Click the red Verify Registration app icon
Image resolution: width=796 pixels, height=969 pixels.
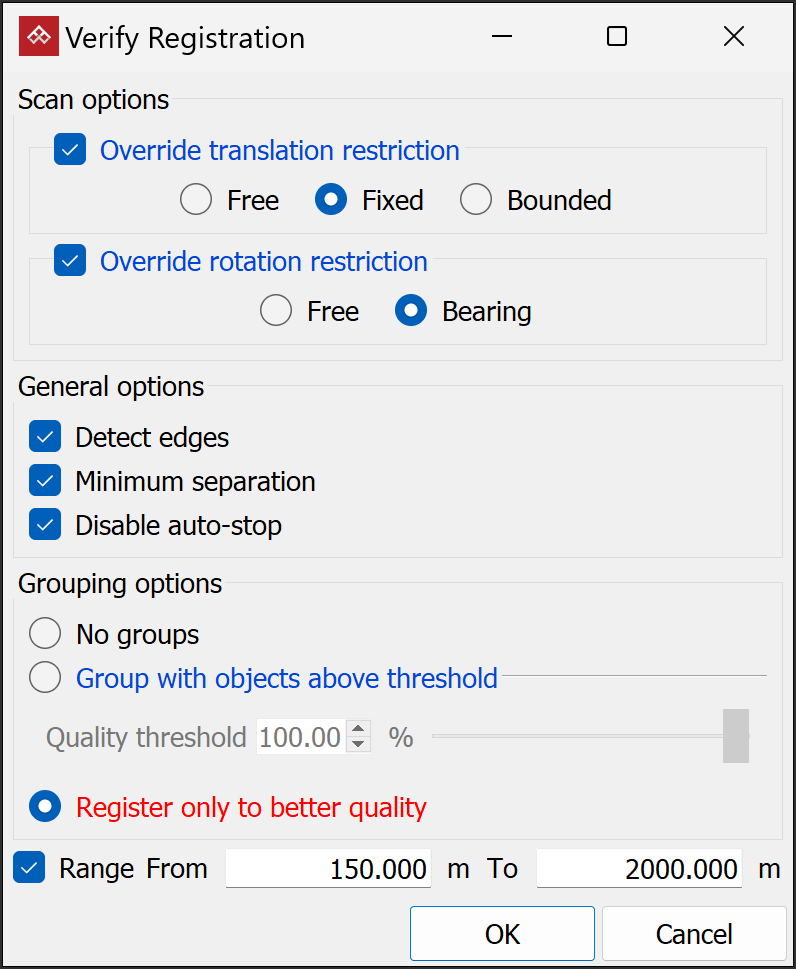click(x=39, y=37)
